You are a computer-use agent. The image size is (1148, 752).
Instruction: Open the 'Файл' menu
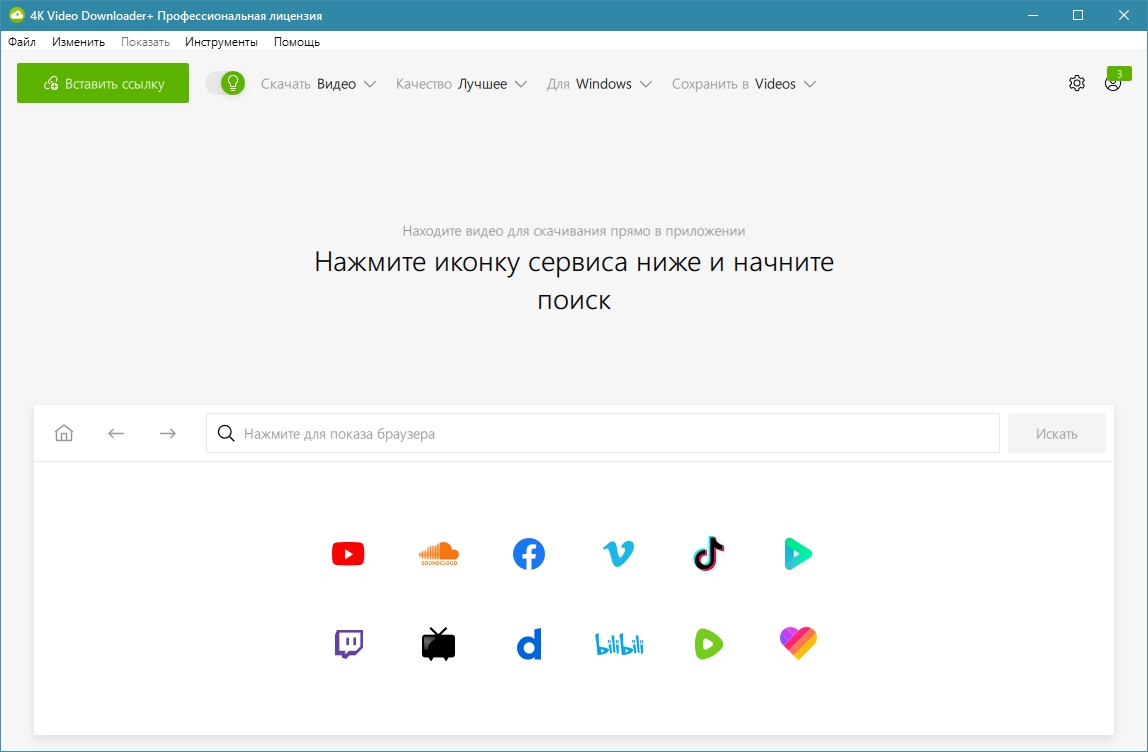[22, 42]
